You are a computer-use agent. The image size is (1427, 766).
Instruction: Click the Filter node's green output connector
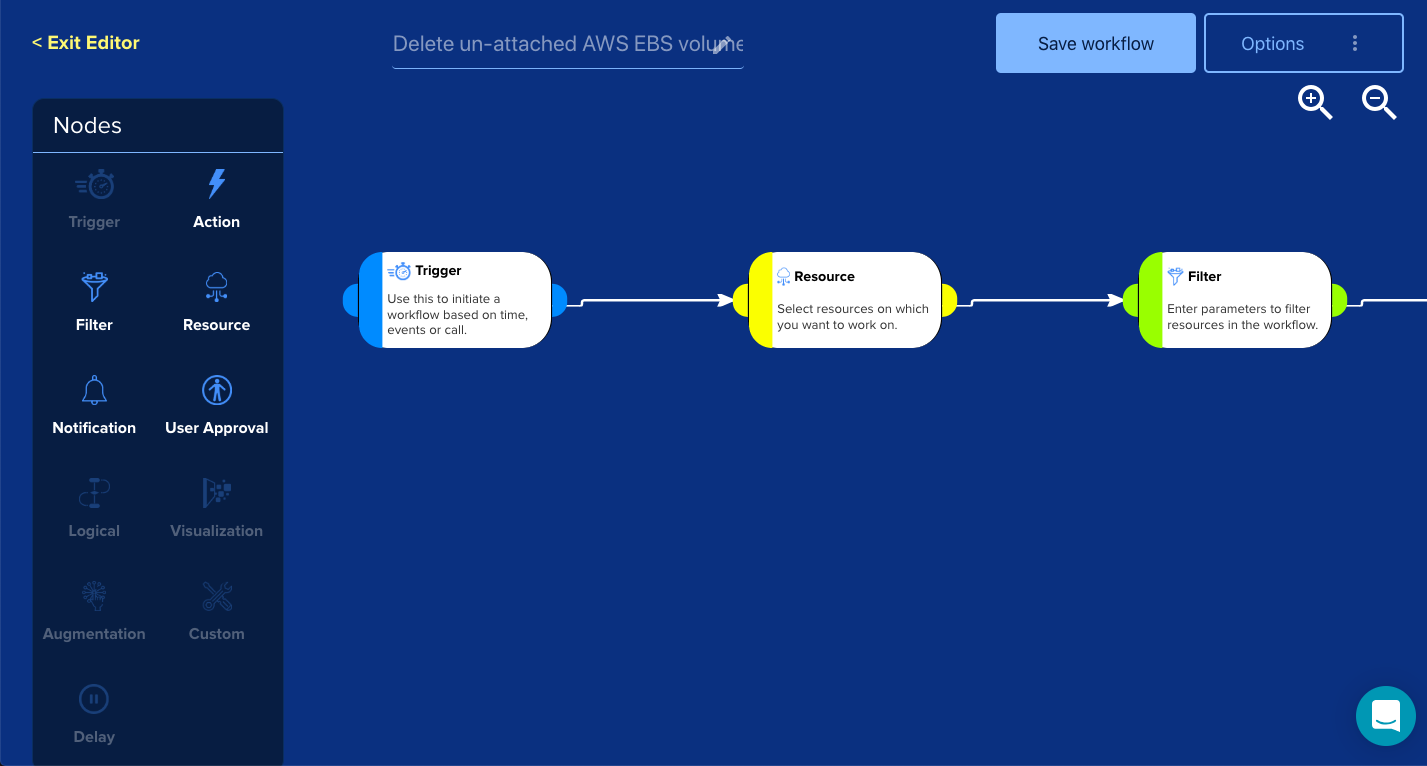pos(1339,300)
